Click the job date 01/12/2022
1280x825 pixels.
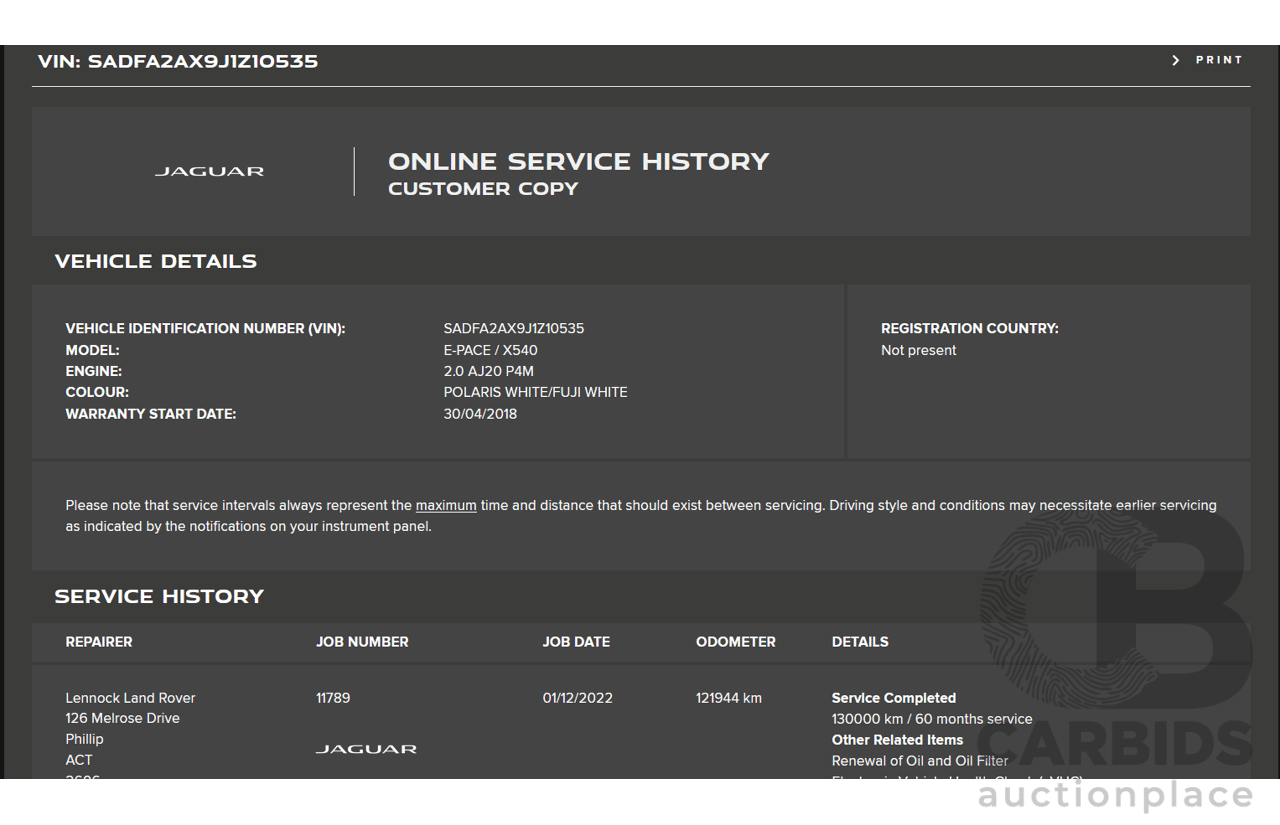click(x=577, y=698)
